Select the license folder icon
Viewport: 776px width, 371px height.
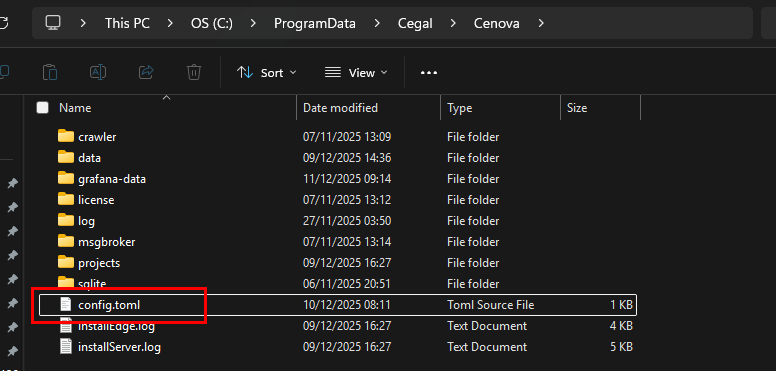point(66,199)
